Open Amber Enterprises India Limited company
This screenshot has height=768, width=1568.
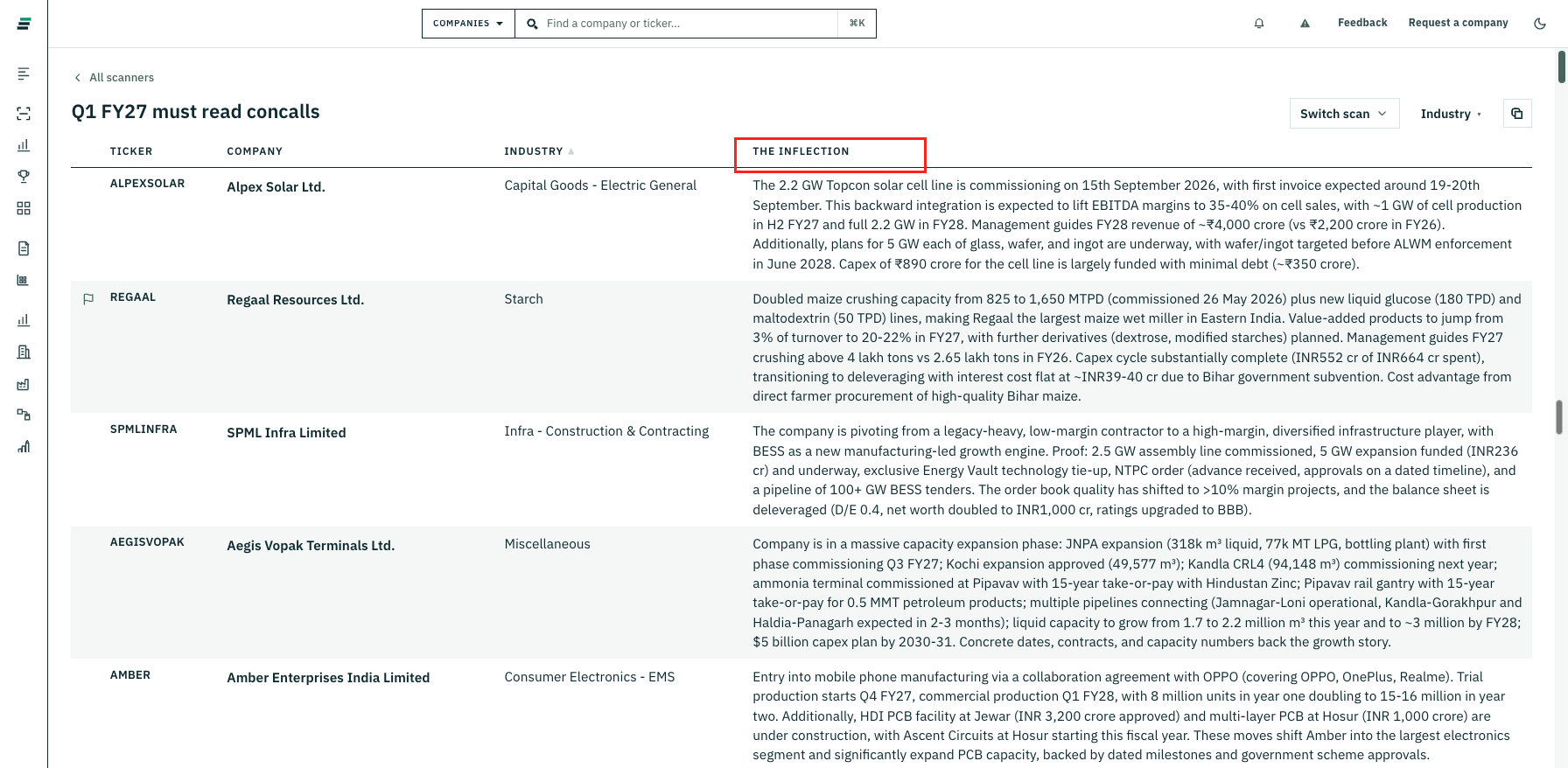328,678
